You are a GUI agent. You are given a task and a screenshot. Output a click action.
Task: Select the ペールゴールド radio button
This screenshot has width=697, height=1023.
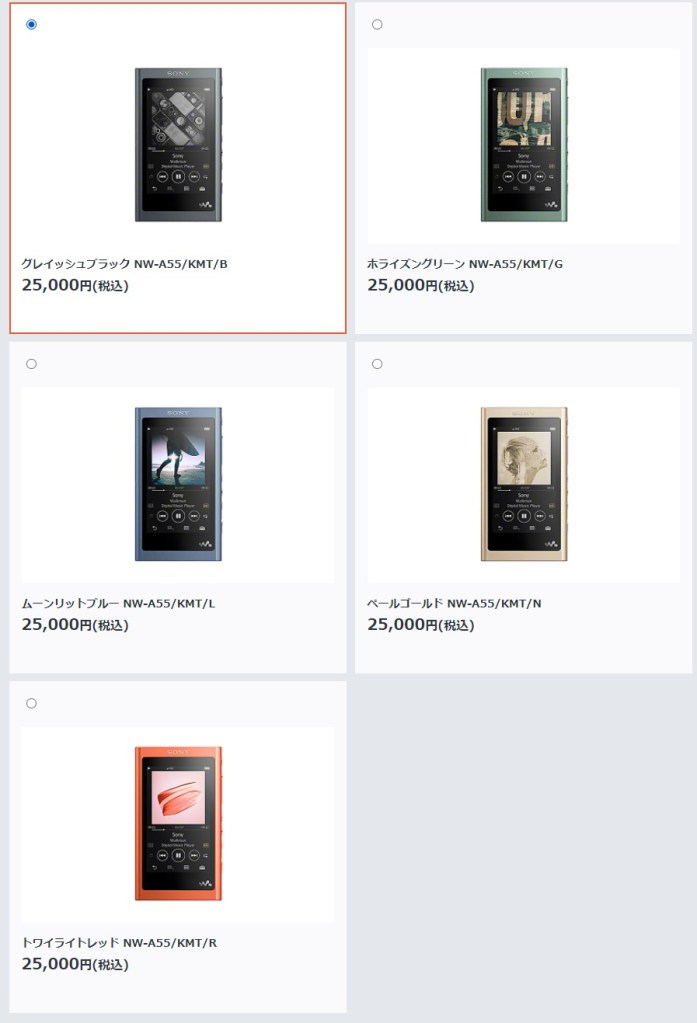(x=377, y=364)
